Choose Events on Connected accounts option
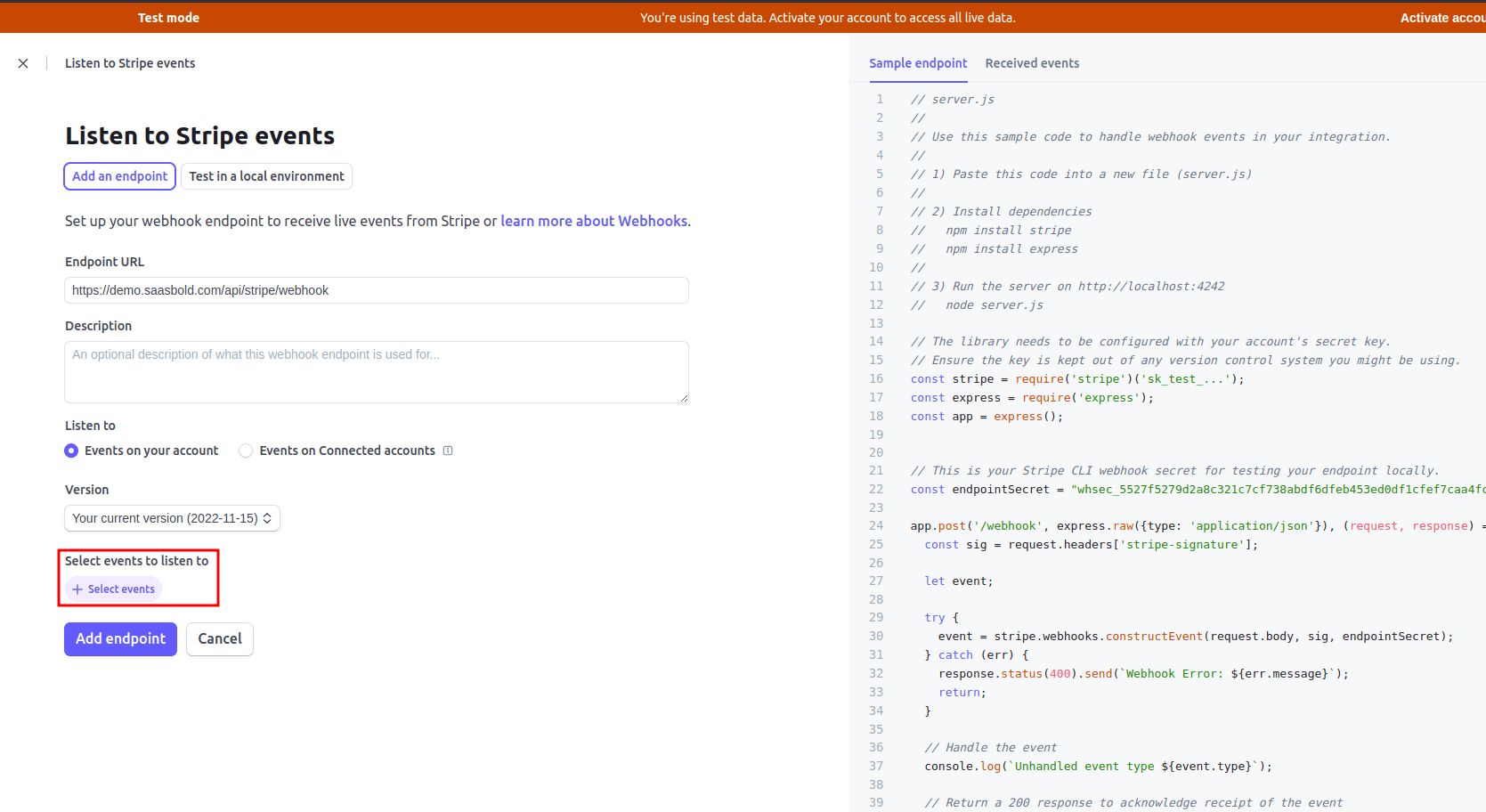The height and width of the screenshot is (812, 1486). pos(246,451)
